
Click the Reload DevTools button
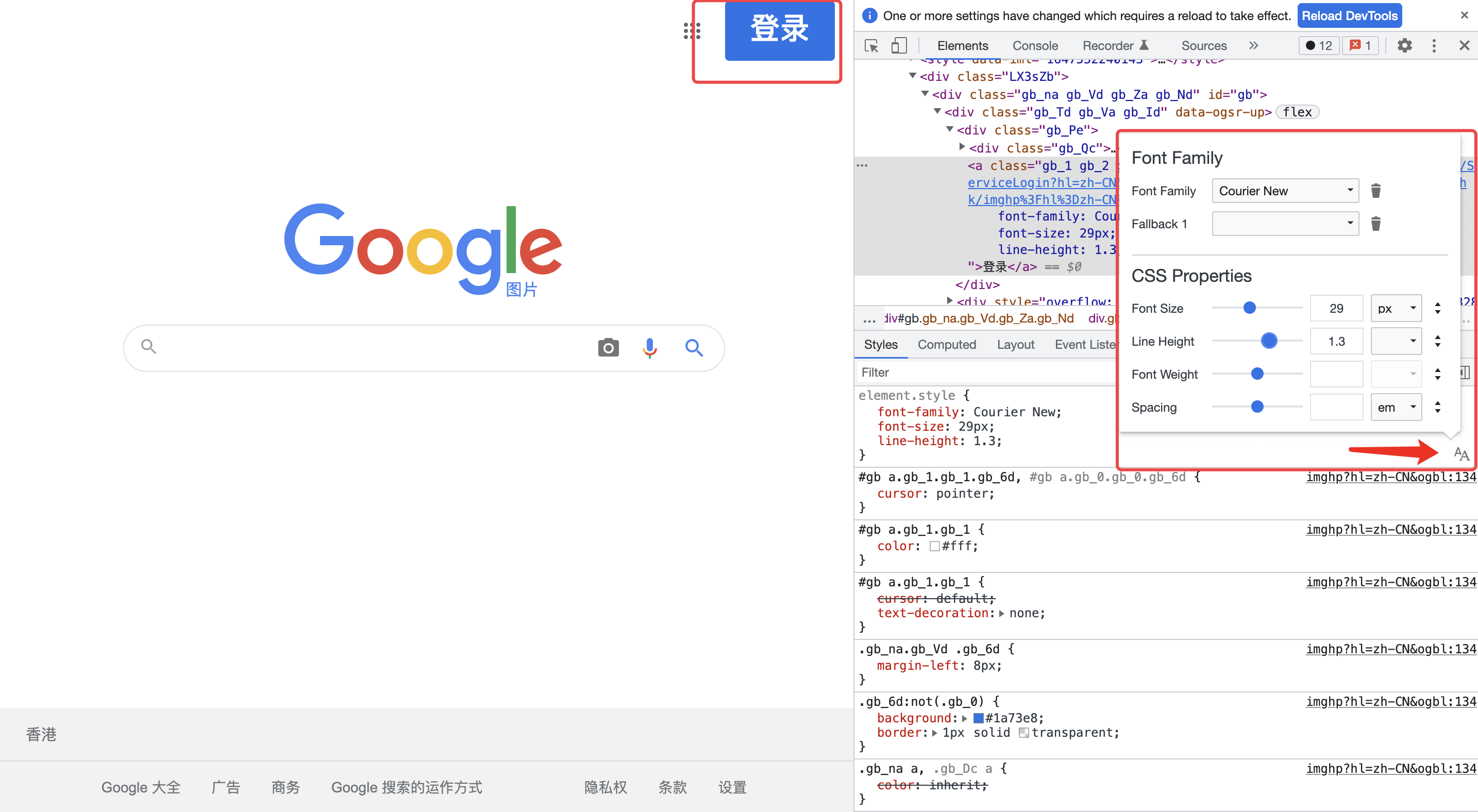pyautogui.click(x=1350, y=15)
